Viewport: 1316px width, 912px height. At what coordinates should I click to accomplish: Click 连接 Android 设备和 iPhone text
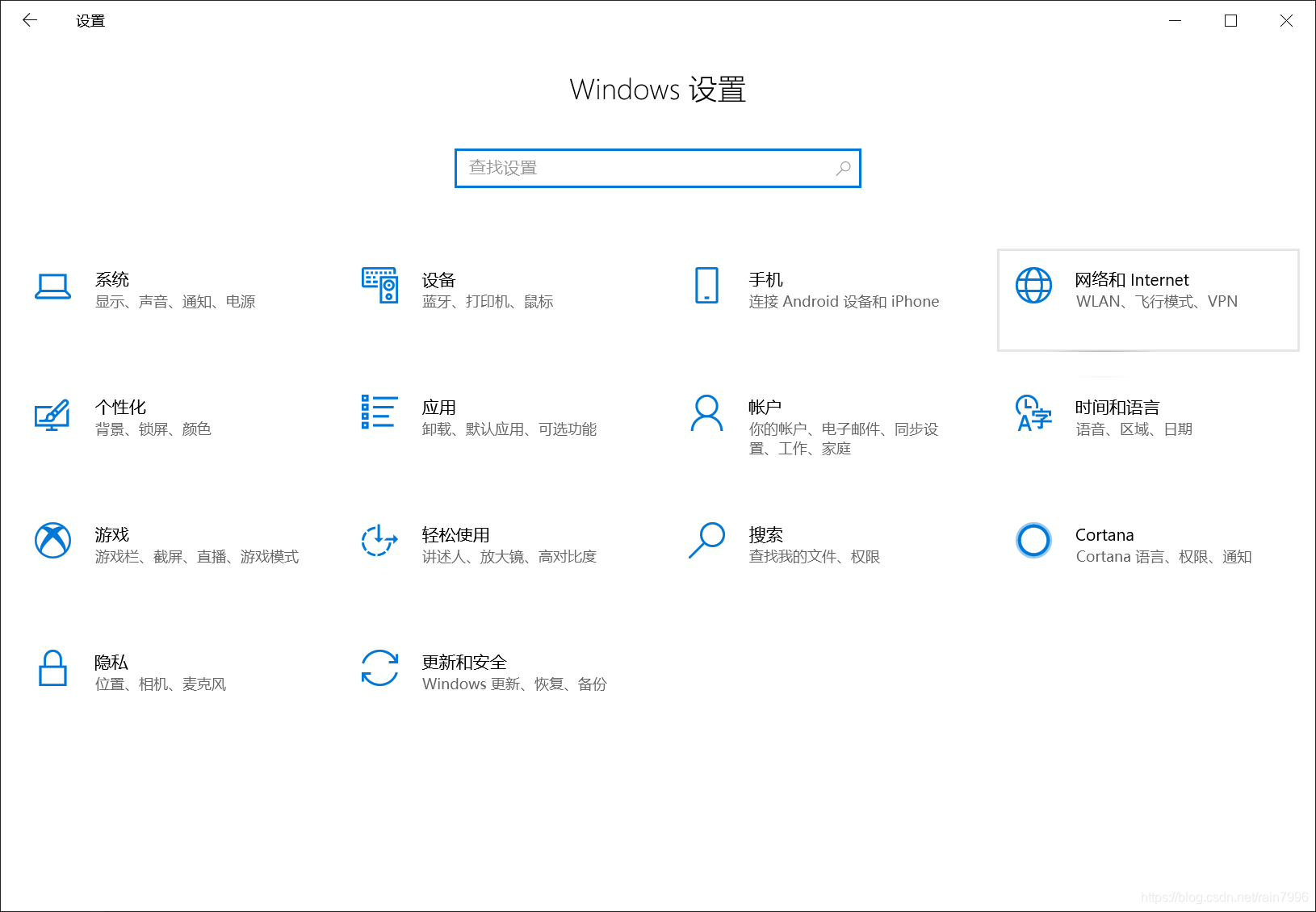tap(844, 302)
